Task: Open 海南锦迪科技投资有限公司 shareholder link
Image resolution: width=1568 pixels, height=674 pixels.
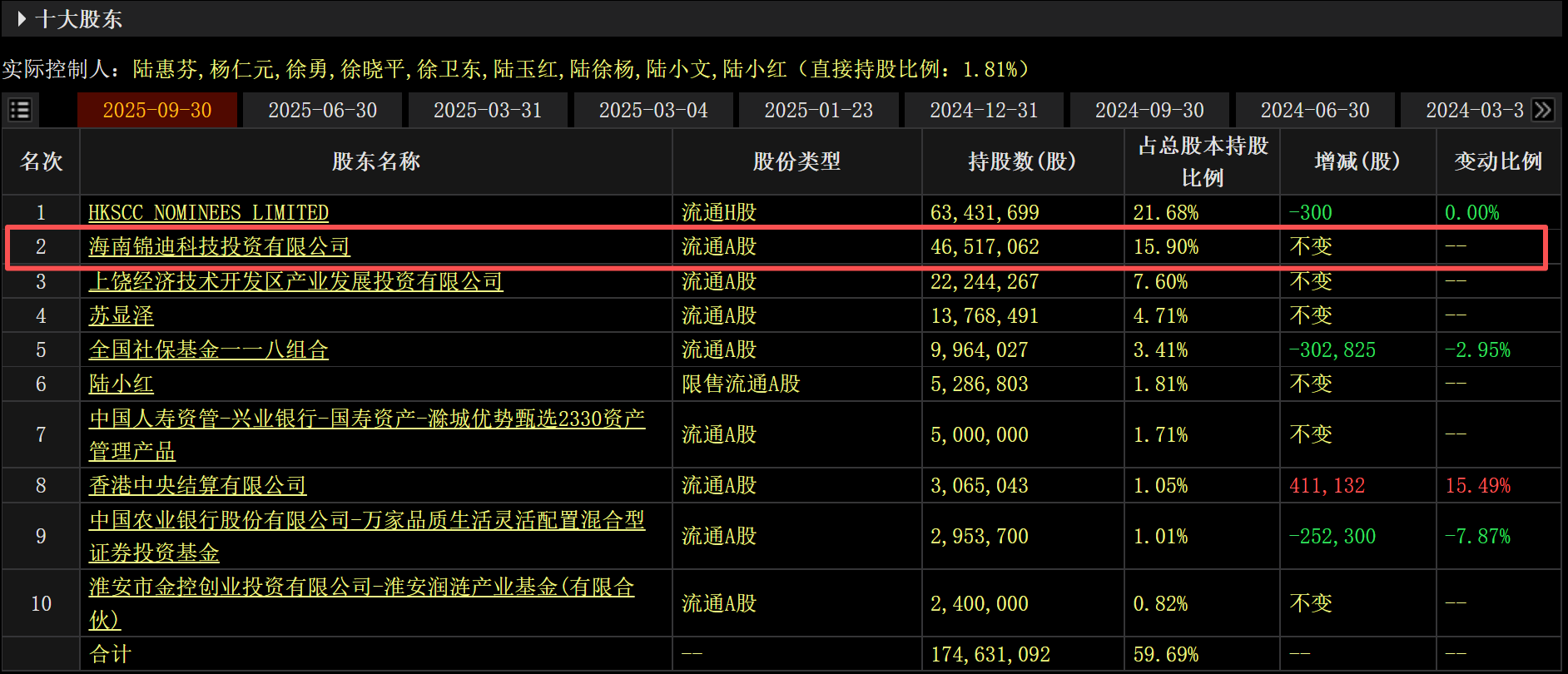Action: point(219,246)
